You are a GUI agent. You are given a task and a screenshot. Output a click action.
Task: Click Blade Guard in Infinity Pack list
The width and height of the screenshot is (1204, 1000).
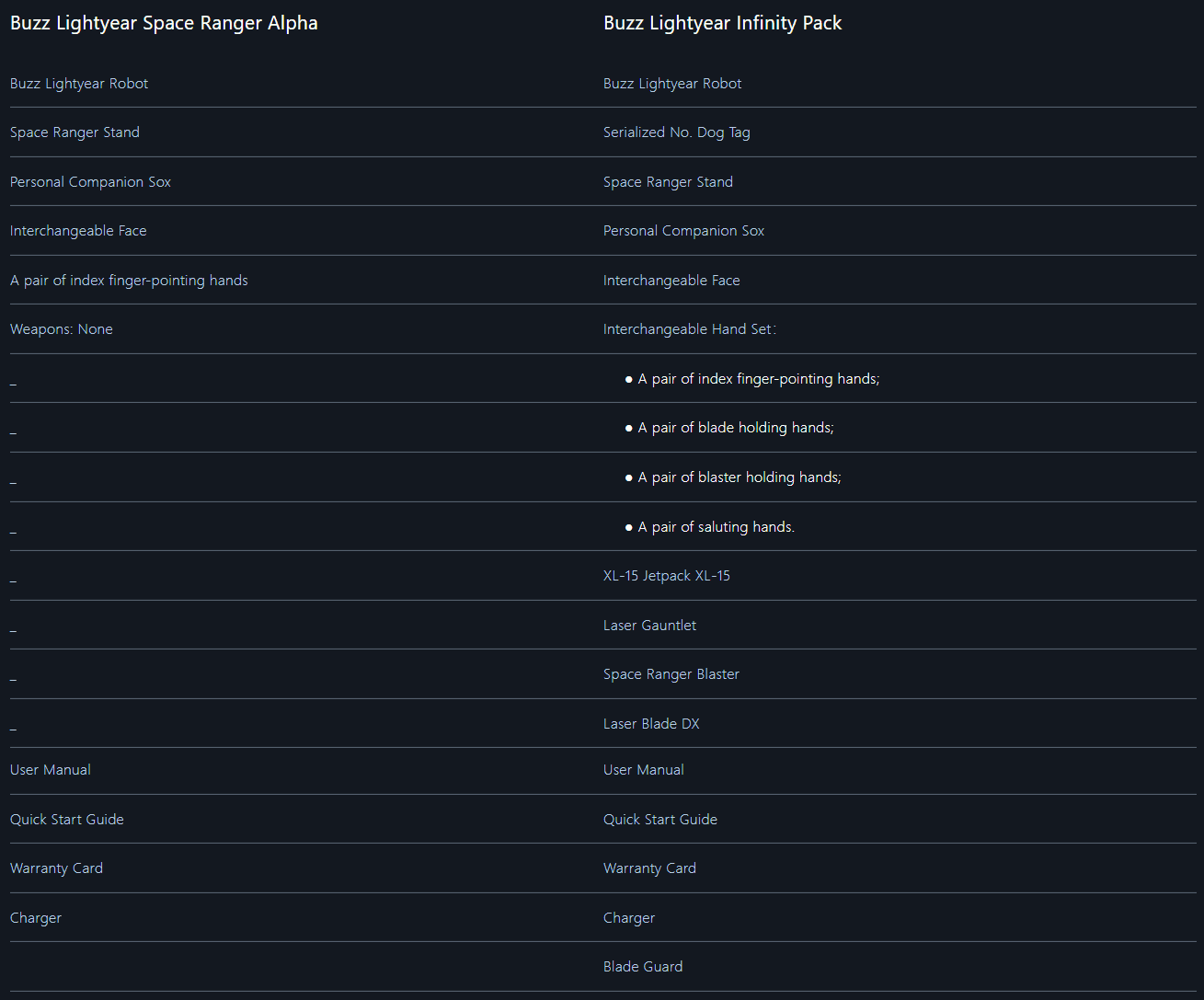643,967
